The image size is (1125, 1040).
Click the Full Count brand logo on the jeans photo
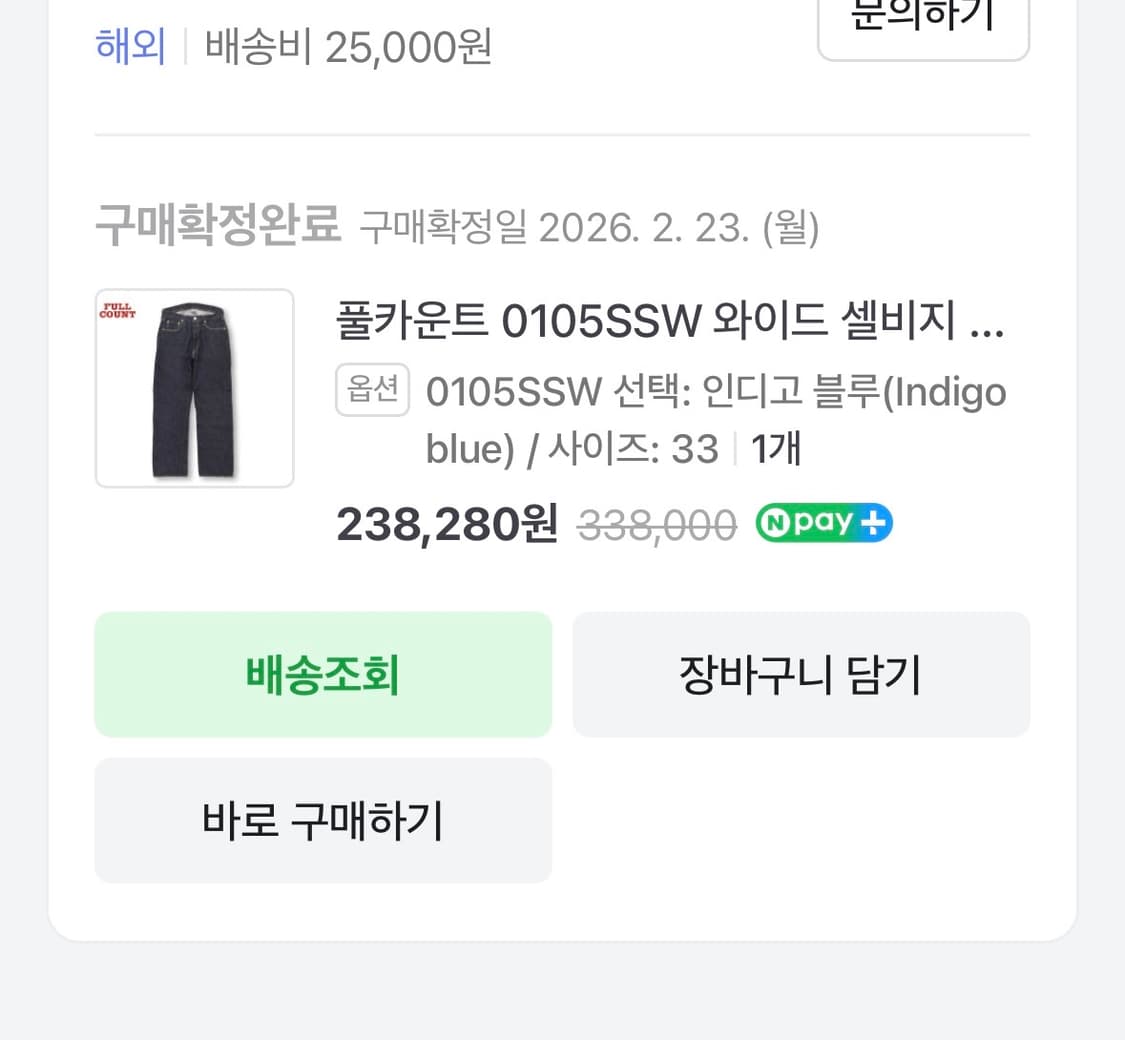(x=116, y=312)
